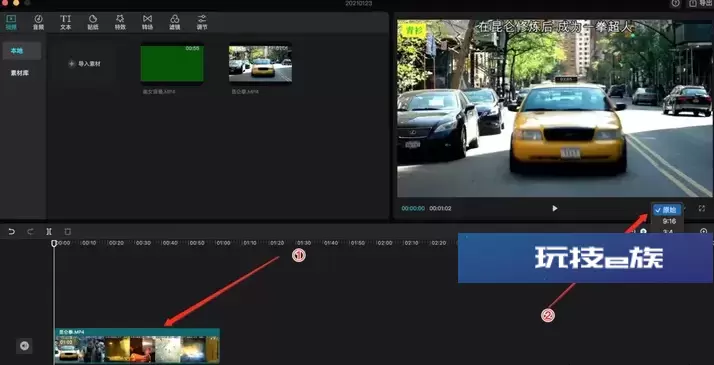Screen dimensions: 714x365
Task: Click the 02:00 mark on timeline ruler
Action: tap(385, 243)
